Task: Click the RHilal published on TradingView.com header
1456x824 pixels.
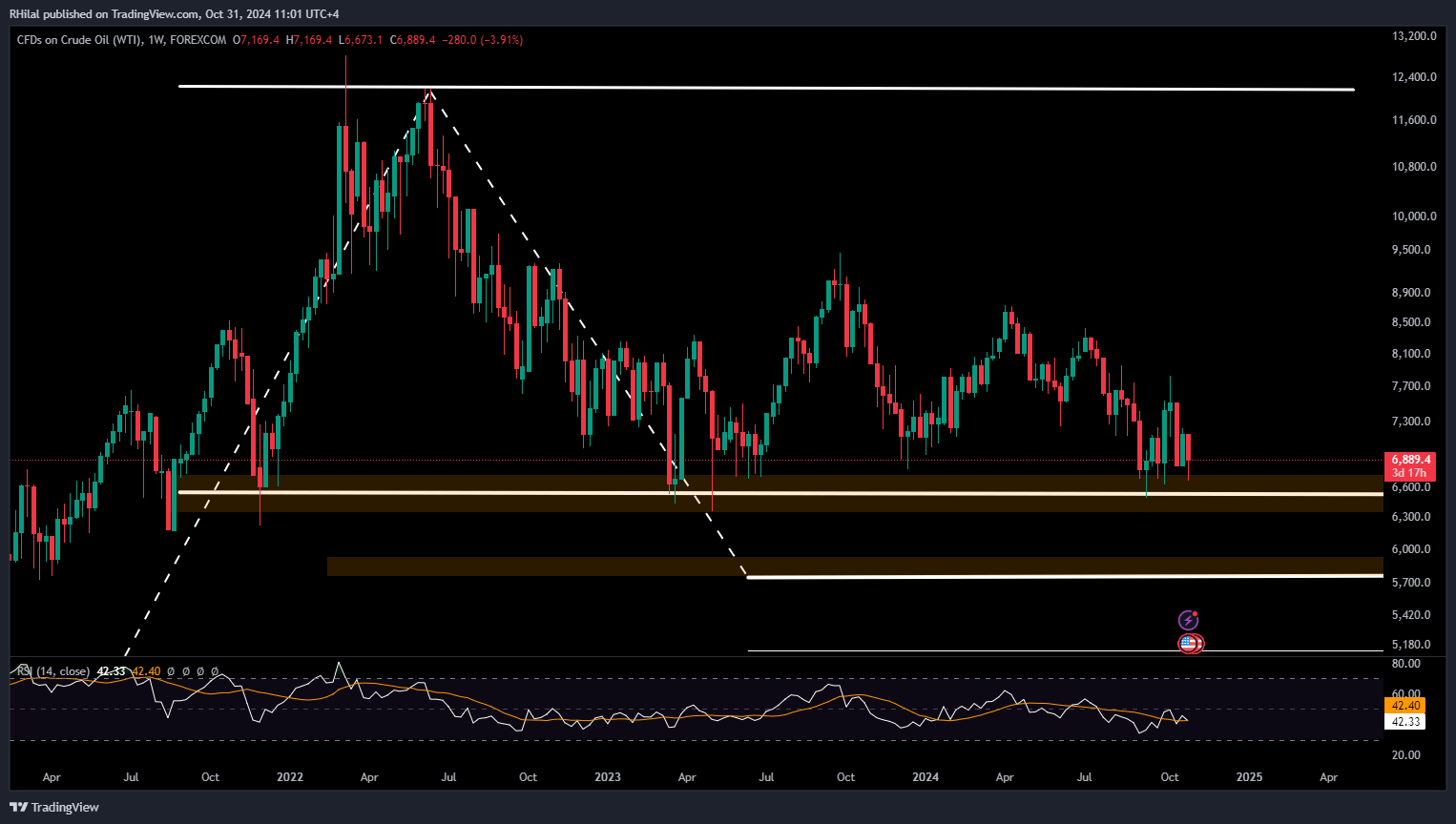Action: pyautogui.click(x=174, y=13)
